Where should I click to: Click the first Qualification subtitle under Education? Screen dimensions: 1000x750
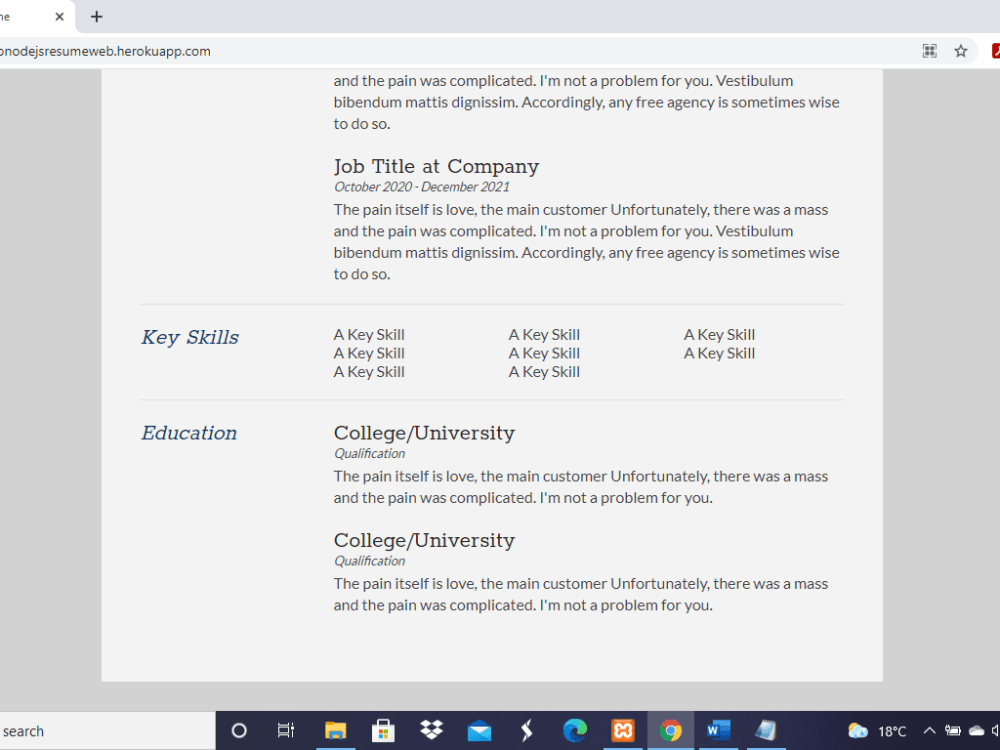(369, 453)
